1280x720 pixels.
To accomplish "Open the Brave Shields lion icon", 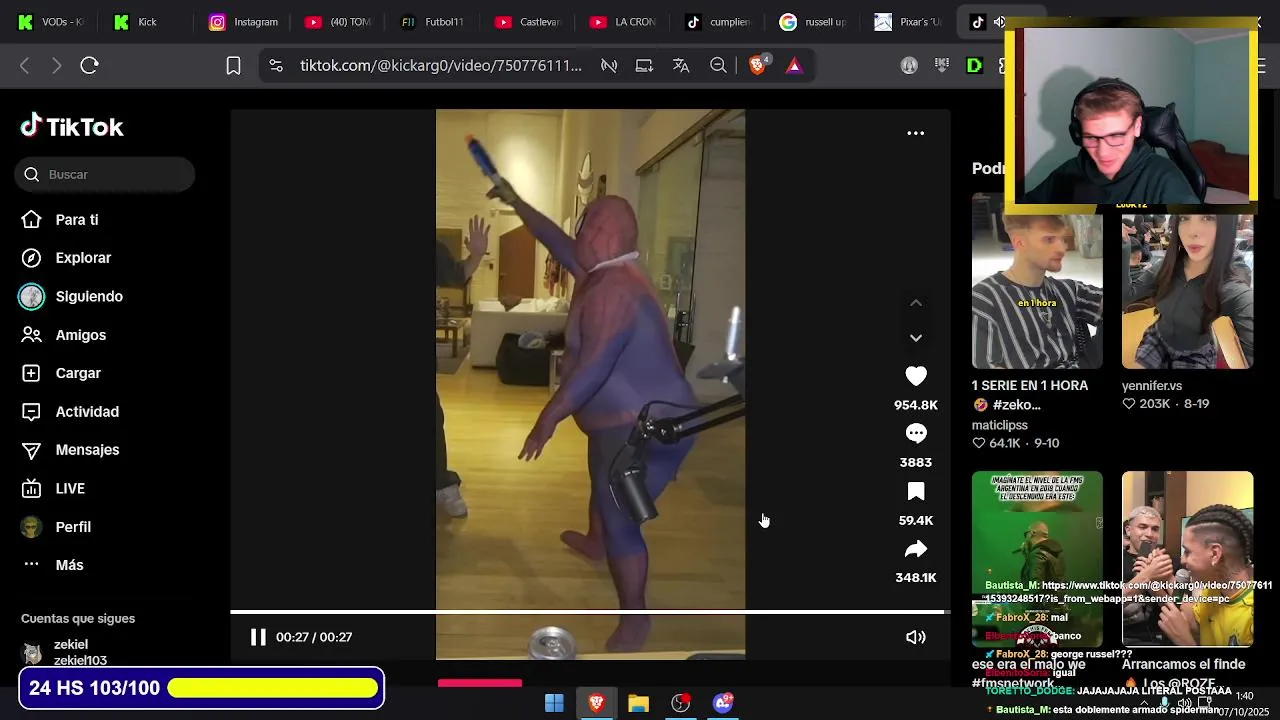I will (758, 65).
